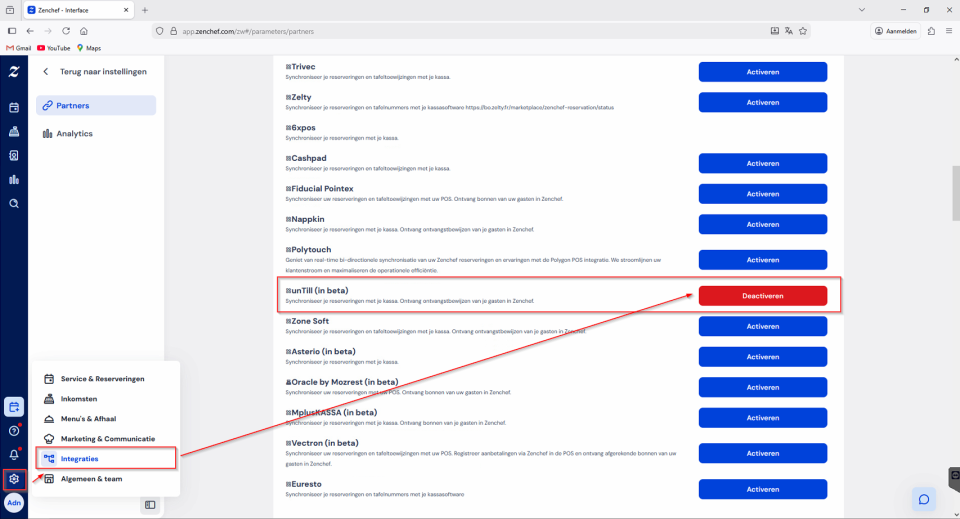Activate the Fiducial Pointex integration
This screenshot has width=960, height=519.
[763, 194]
